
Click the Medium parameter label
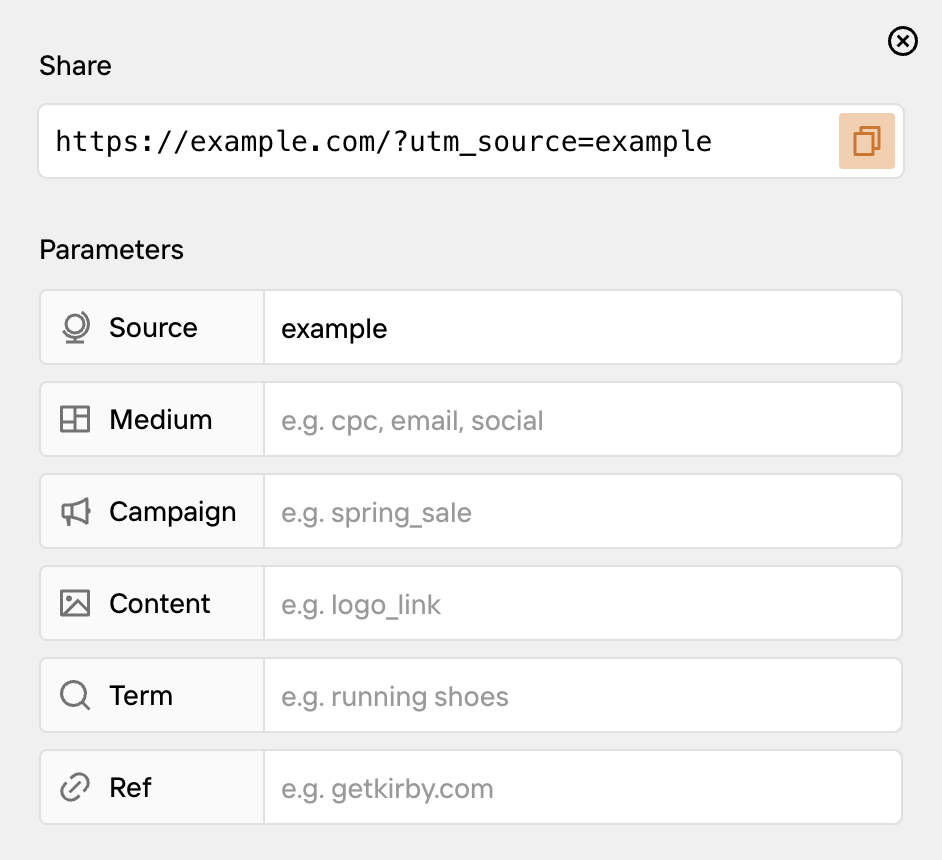click(x=160, y=419)
